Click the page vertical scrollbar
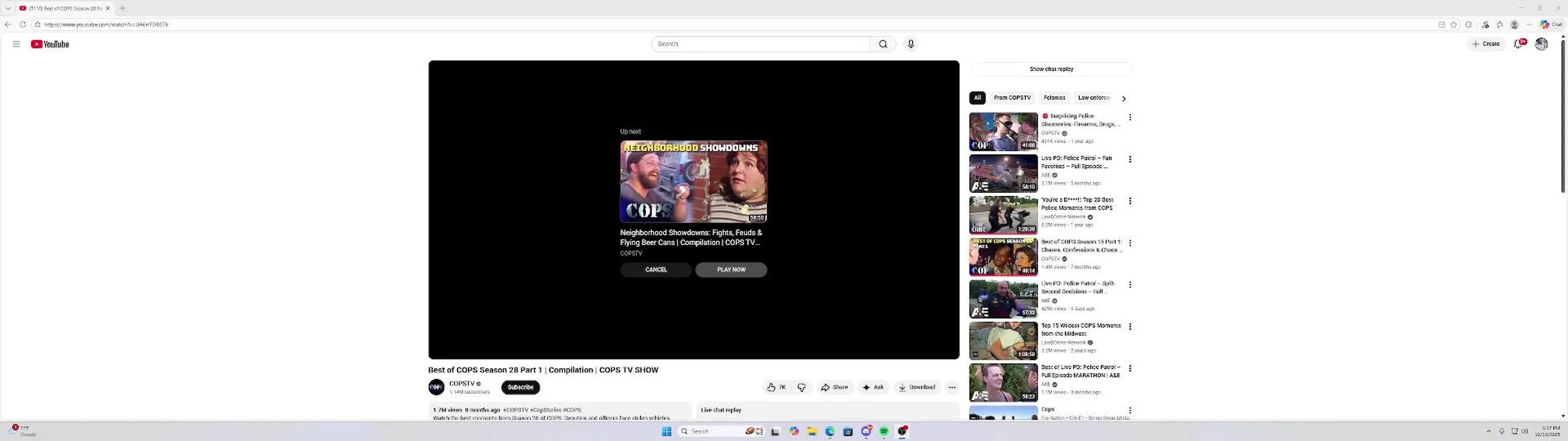This screenshot has width=1568, height=441. pyautogui.click(x=1563, y=116)
